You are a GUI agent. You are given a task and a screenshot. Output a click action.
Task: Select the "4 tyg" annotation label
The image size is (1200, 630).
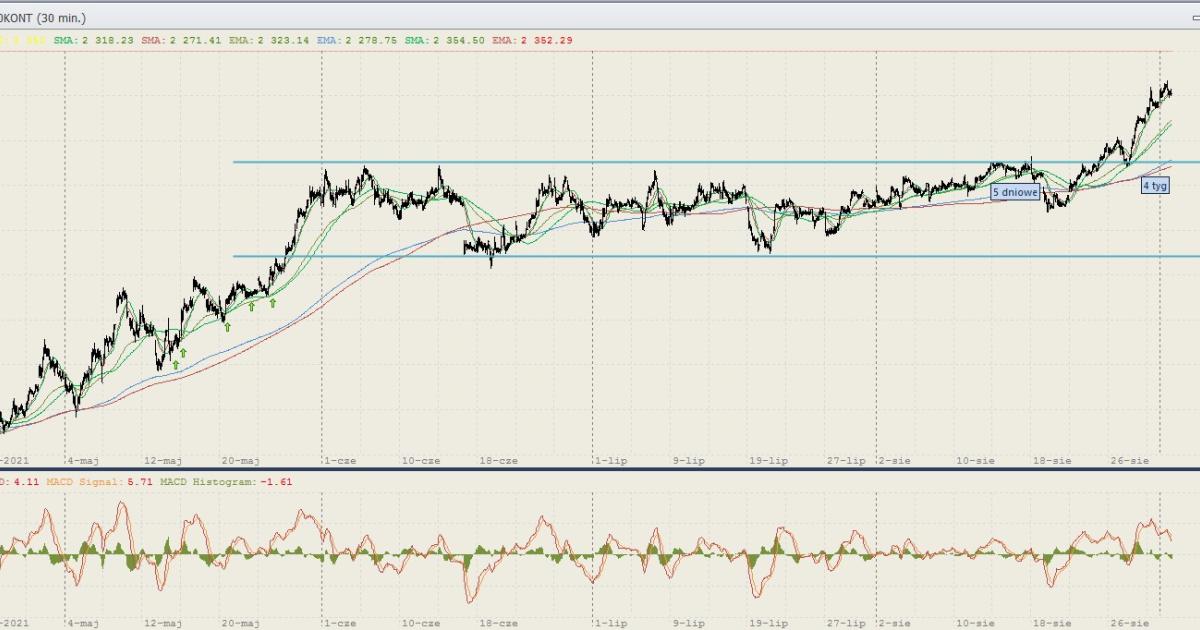click(1155, 186)
